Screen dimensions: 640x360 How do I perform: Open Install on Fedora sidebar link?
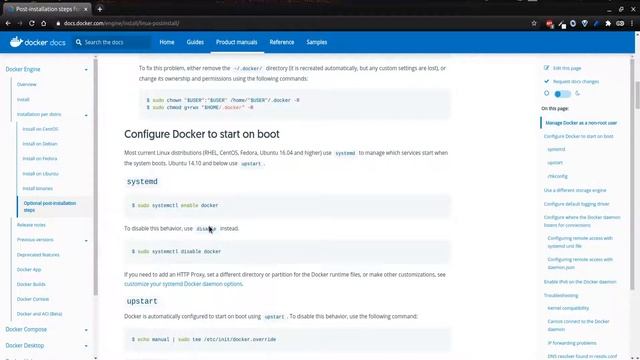pos(40,158)
